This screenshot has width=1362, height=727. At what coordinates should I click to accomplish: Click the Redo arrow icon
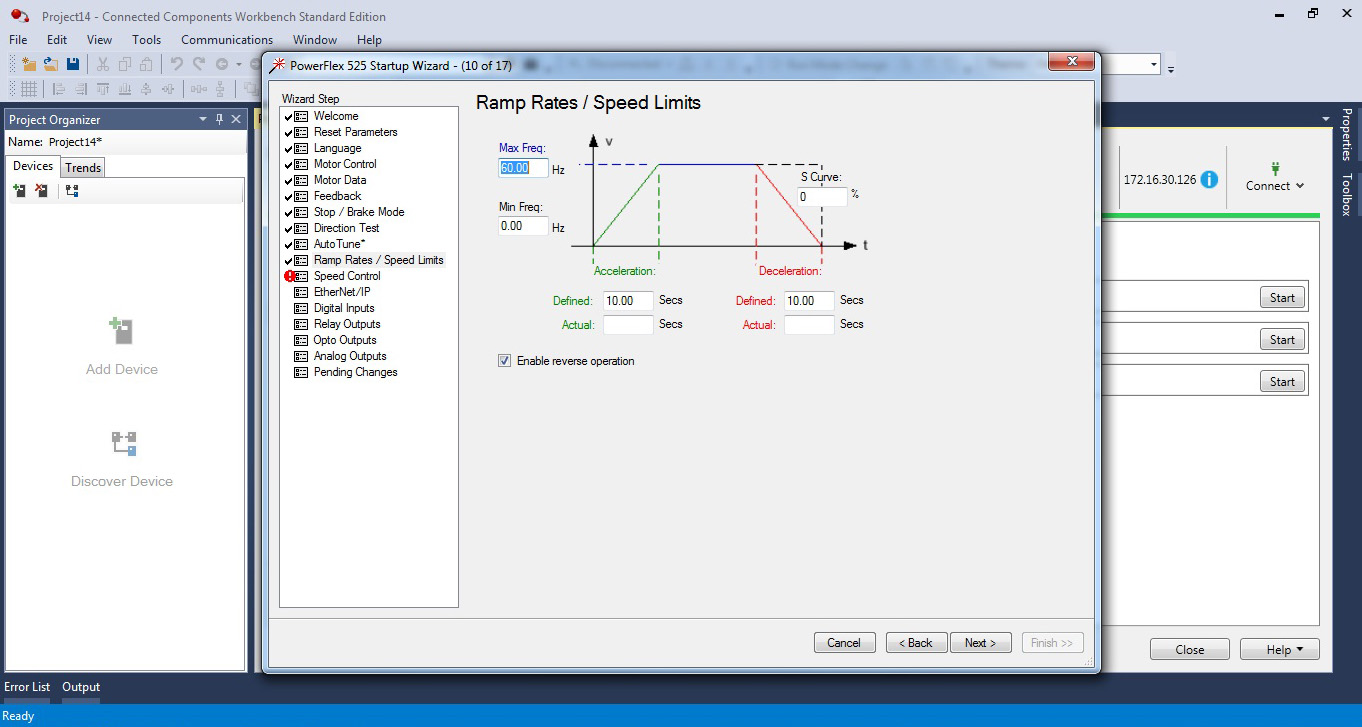pyautogui.click(x=198, y=64)
